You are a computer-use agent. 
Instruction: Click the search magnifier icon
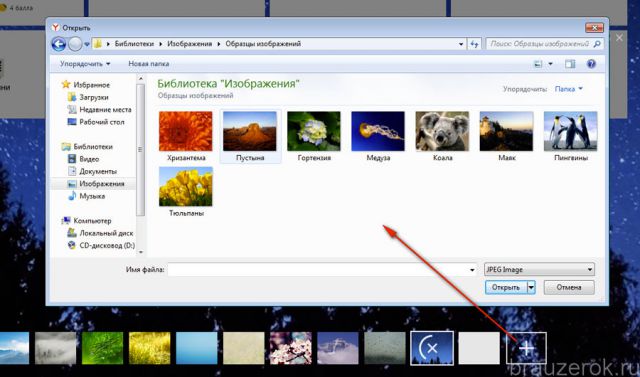(x=597, y=44)
